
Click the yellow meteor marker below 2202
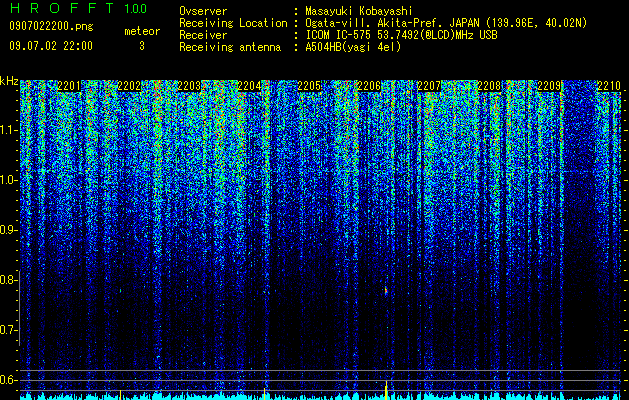click(x=120, y=394)
